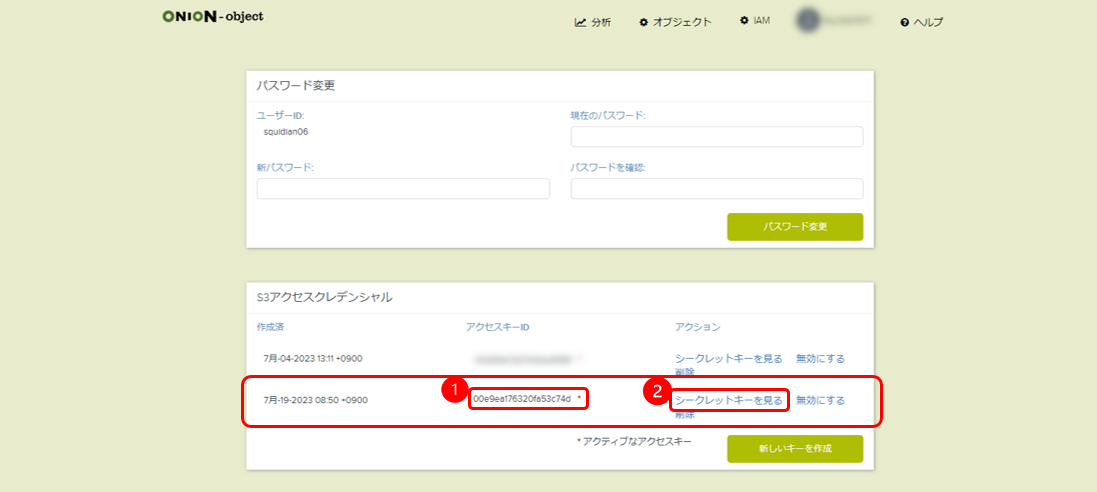Click the question mark help icon
1097x492 pixels.
904,22
